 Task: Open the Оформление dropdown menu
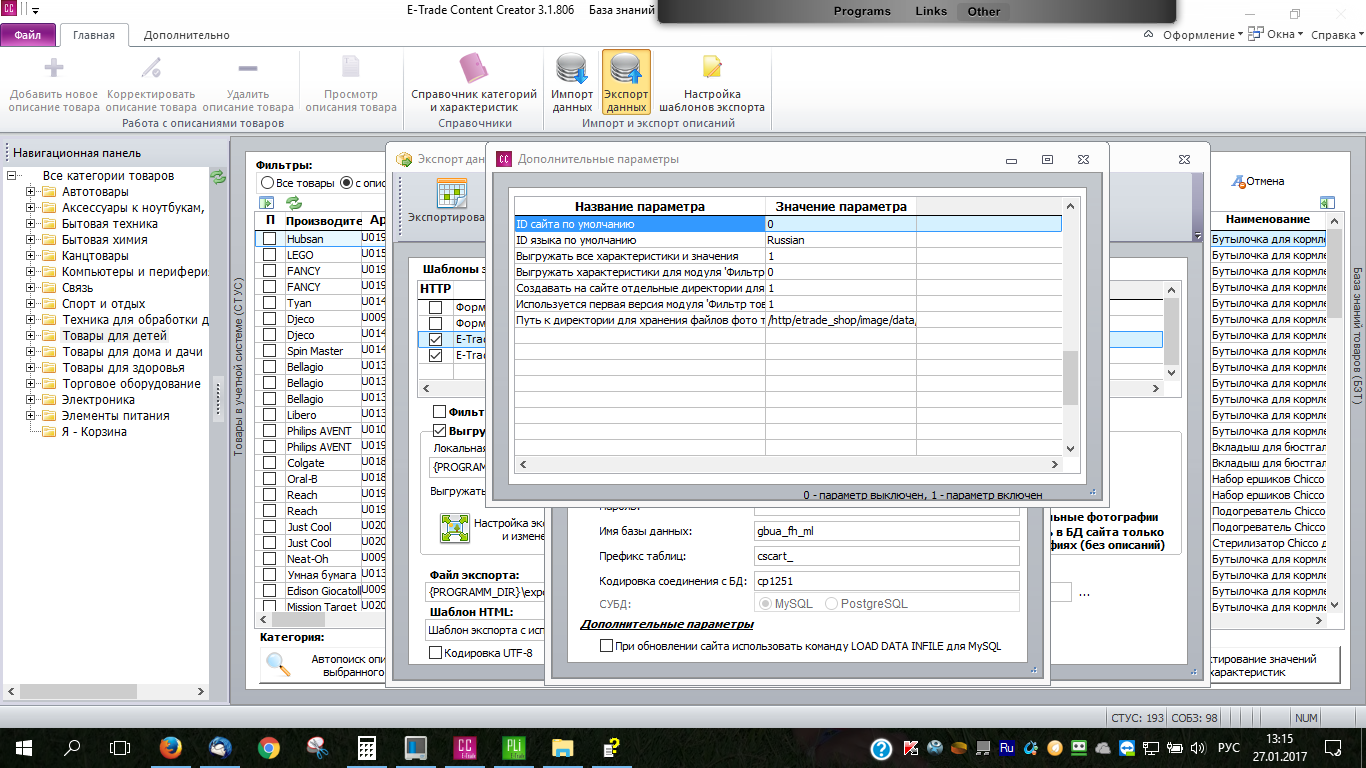coord(1202,35)
